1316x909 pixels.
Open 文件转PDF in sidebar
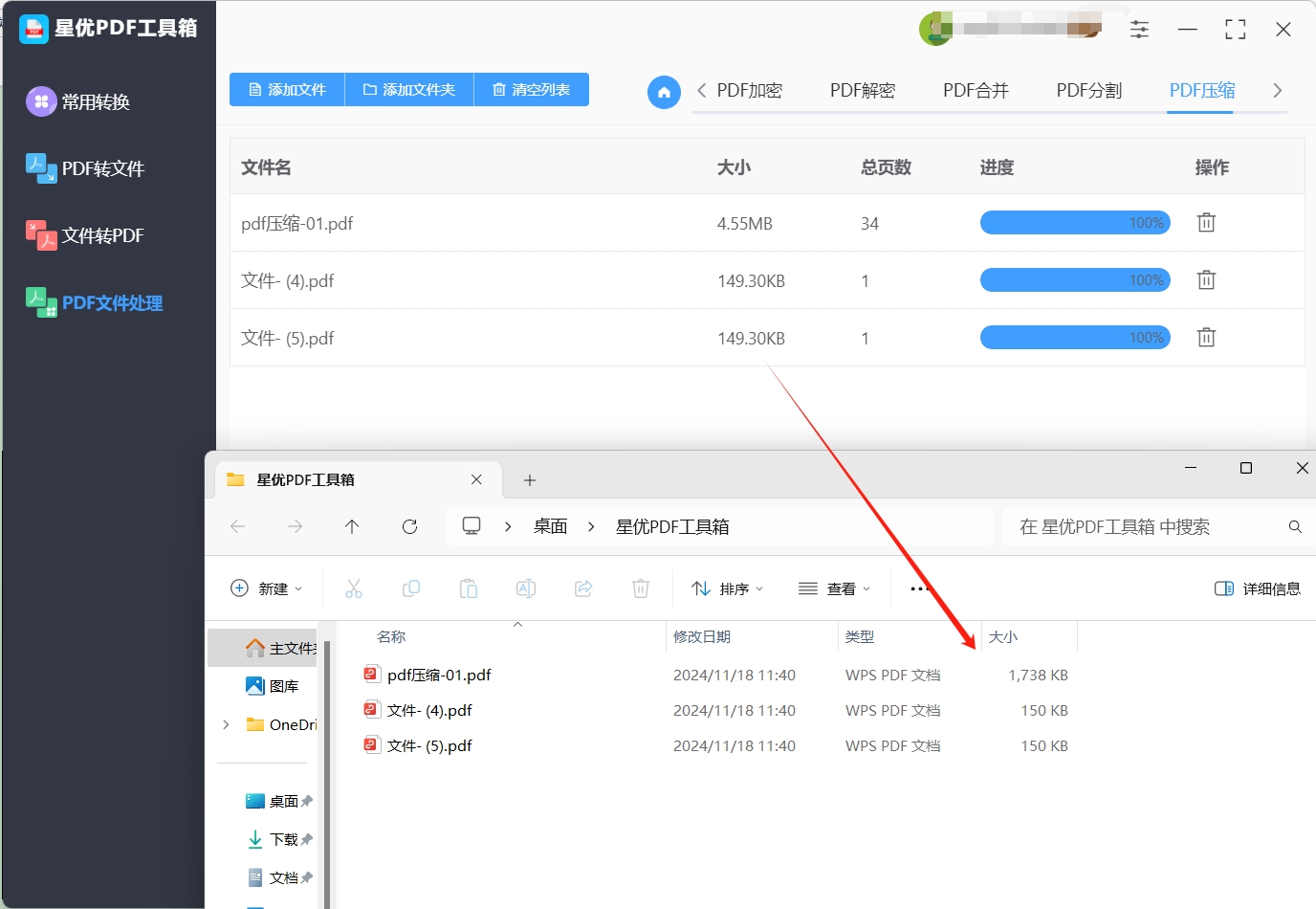[85, 235]
